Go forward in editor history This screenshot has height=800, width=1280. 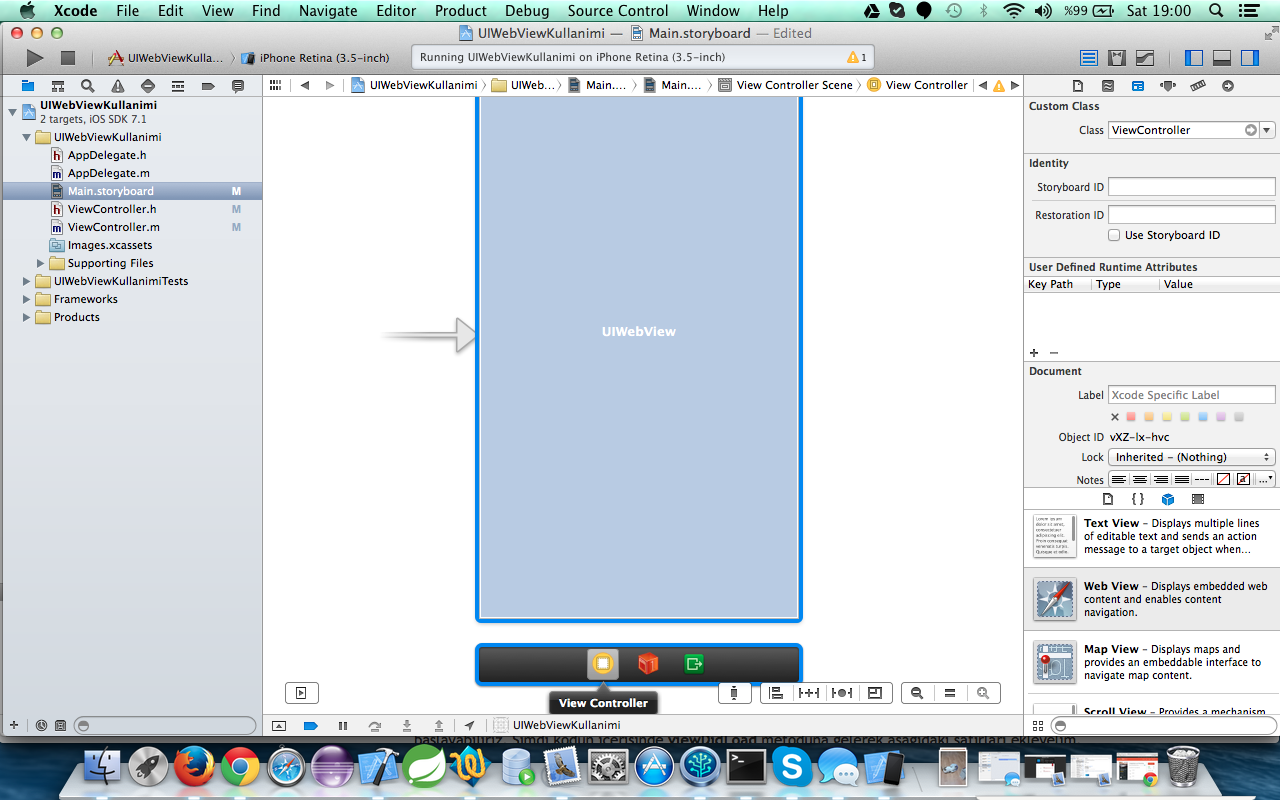click(x=330, y=85)
